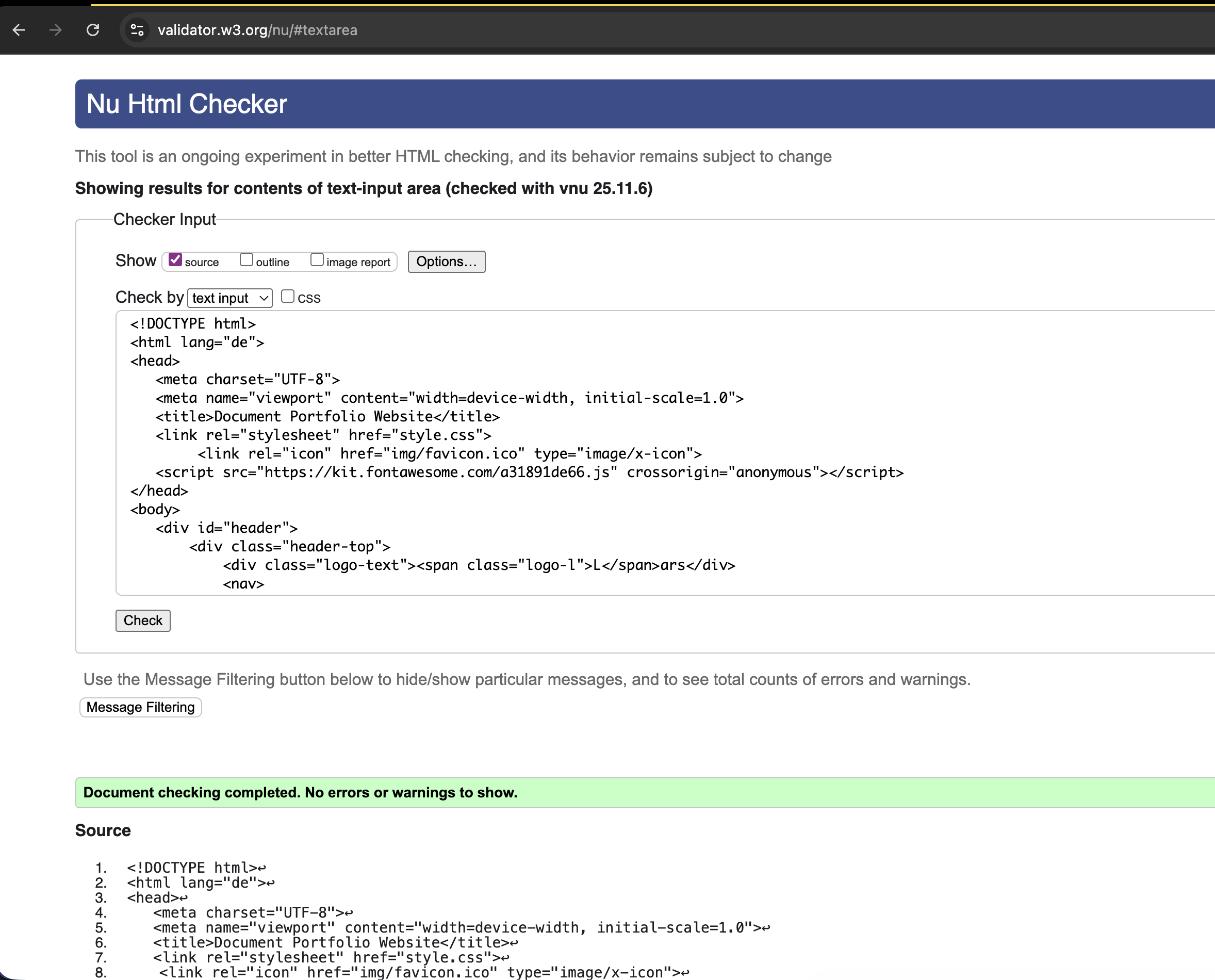Click the 'Check by' label
The height and width of the screenshot is (980, 1215).
[x=150, y=297]
